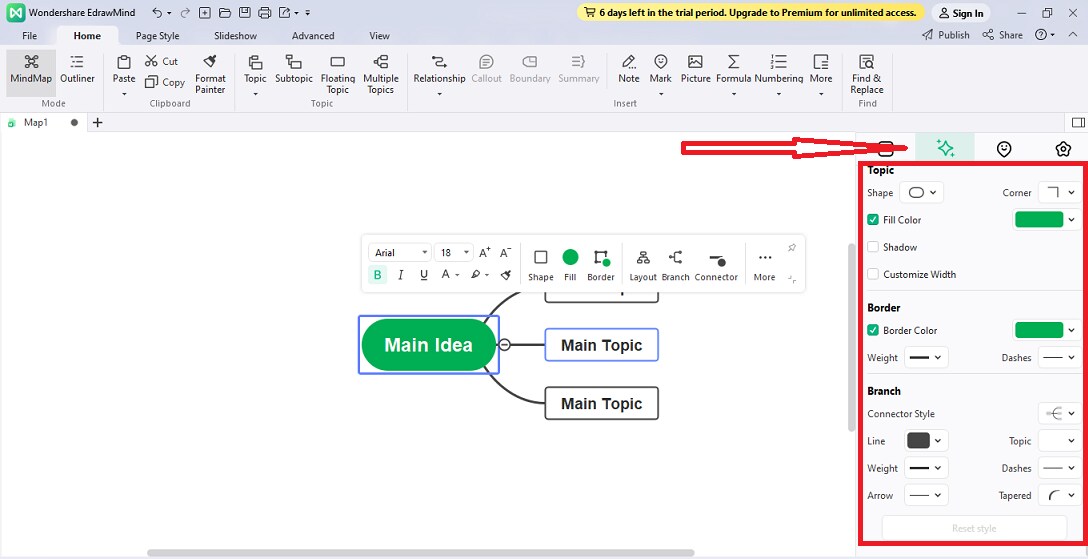Open Layout in the floating toolbar
Viewport: 1088px width, 559px height.
tap(643, 266)
